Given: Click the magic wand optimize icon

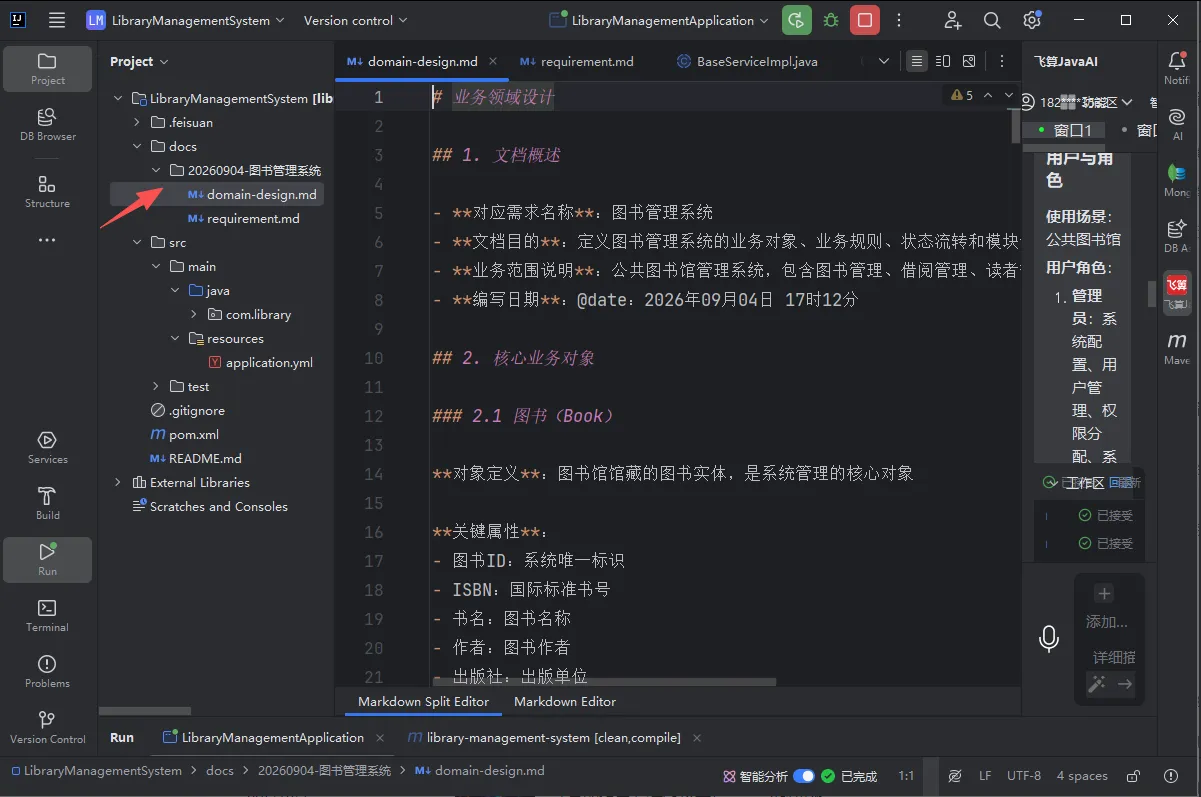Looking at the screenshot, I should (x=1097, y=684).
